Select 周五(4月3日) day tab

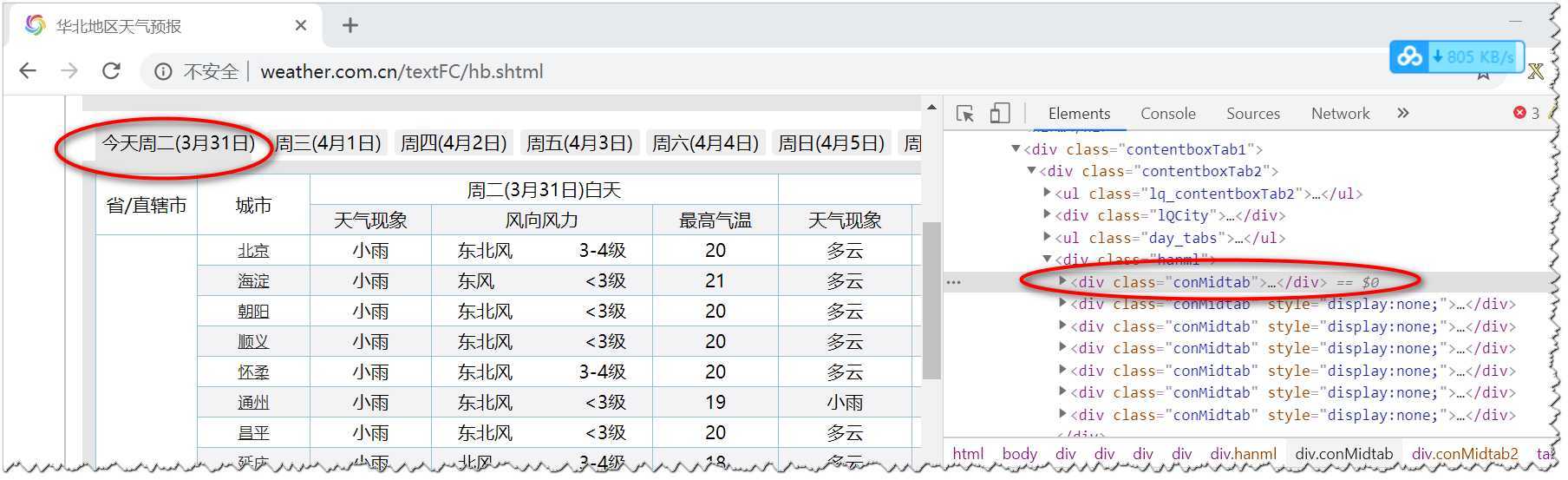(x=579, y=143)
